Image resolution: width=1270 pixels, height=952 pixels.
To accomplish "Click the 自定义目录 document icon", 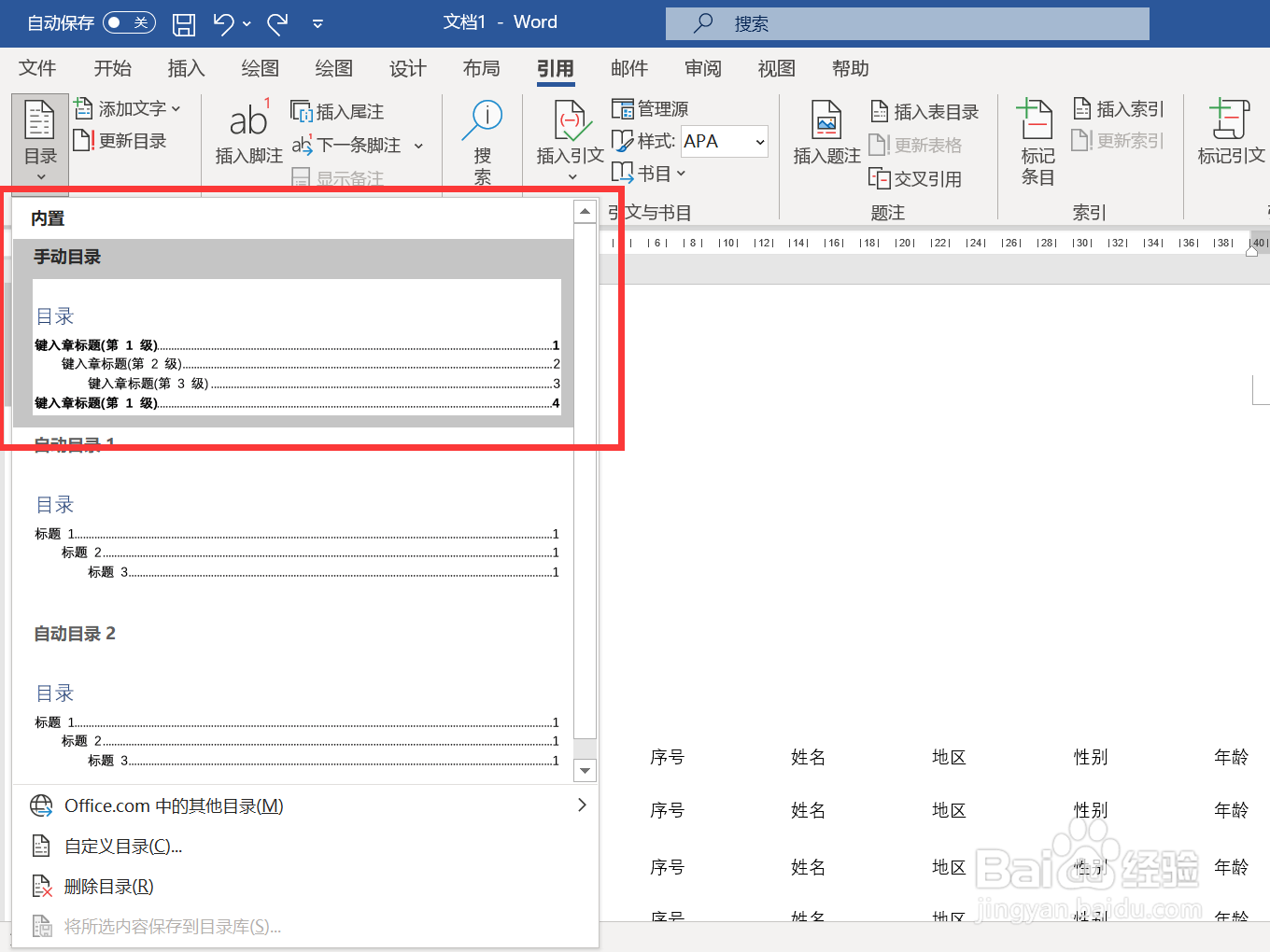I will pyautogui.click(x=41, y=847).
